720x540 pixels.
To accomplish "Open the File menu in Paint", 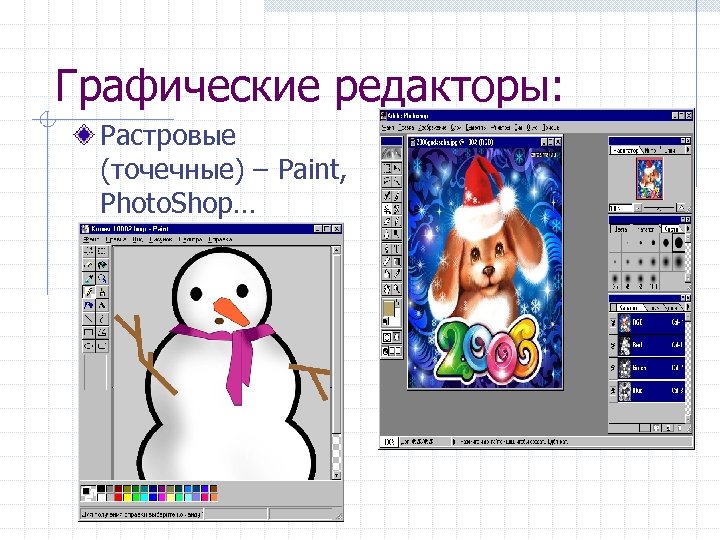I will coord(90,239).
